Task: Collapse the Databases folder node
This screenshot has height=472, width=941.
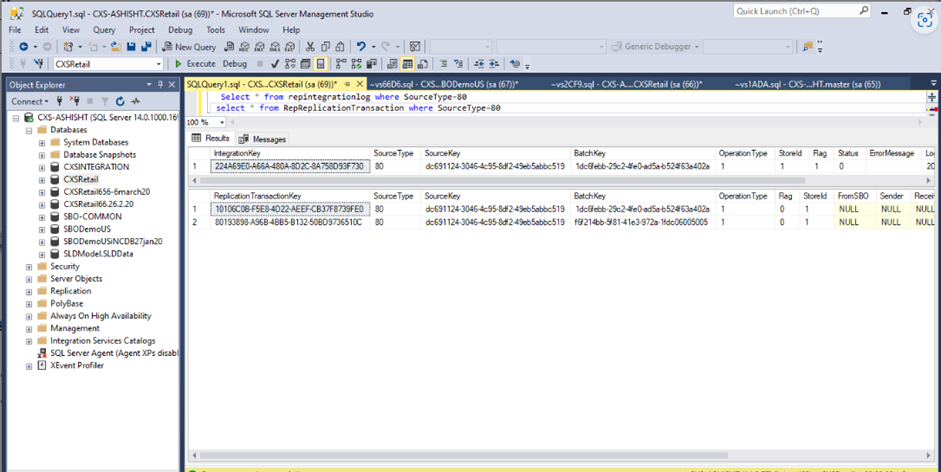Action: pyautogui.click(x=29, y=130)
